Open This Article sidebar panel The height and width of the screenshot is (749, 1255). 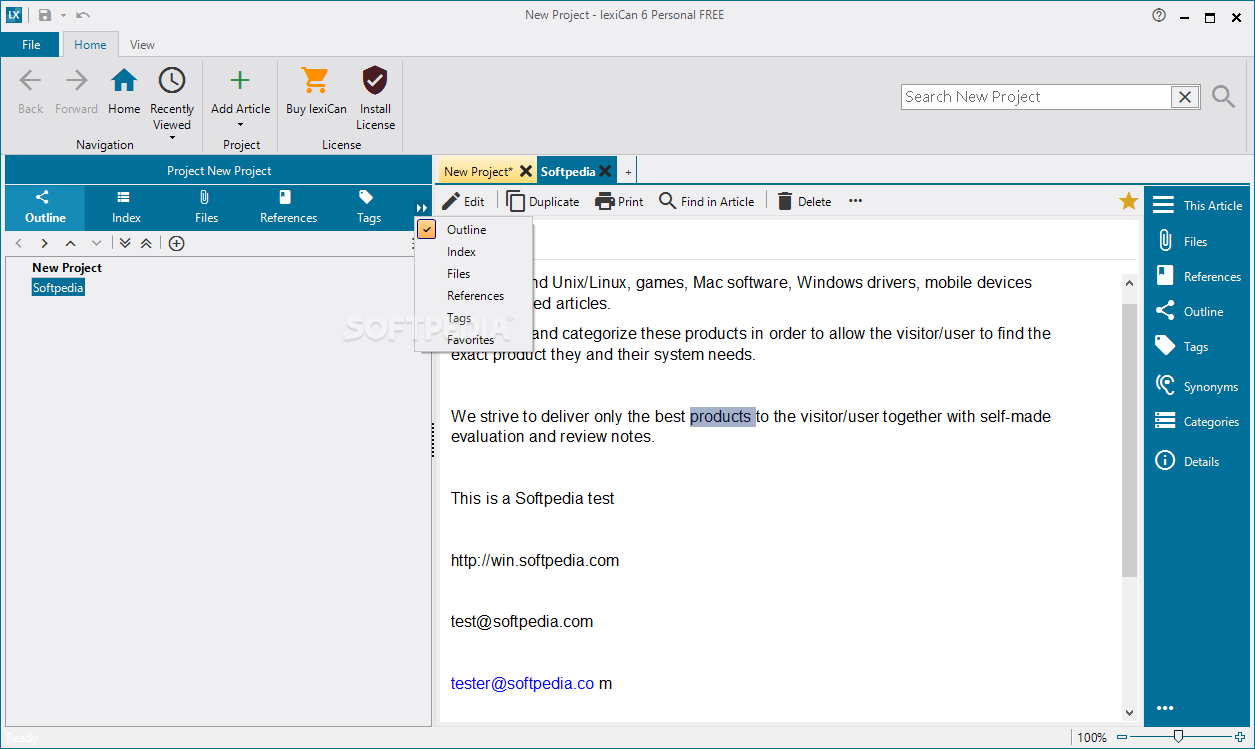[1197, 205]
